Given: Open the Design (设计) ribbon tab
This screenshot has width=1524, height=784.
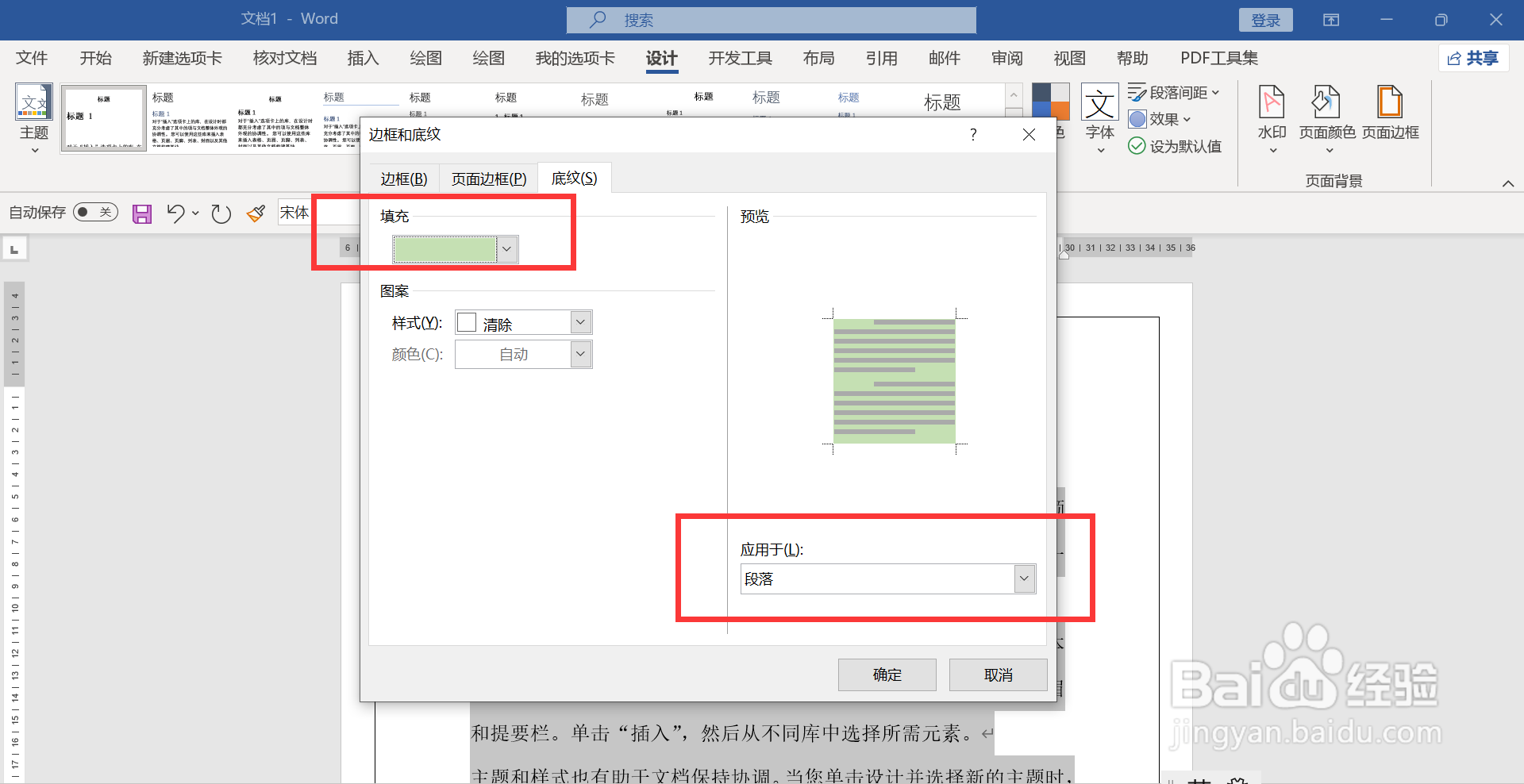Looking at the screenshot, I should 662,58.
